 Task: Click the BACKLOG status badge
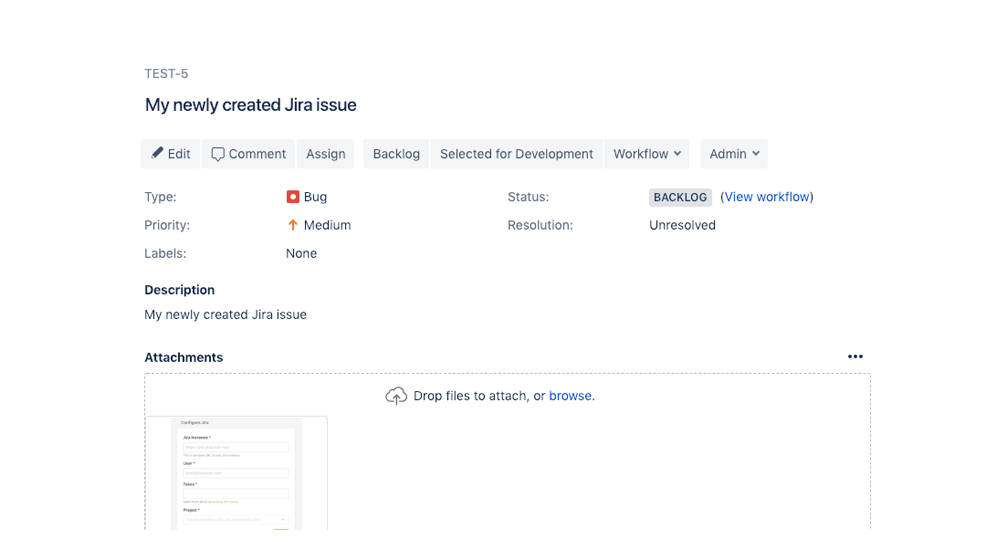[680, 197]
